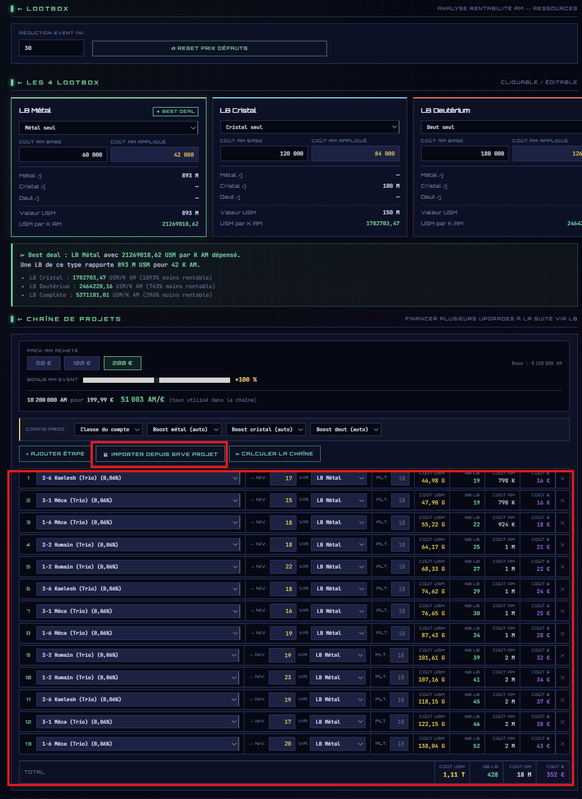Edit target level 15 in step 2
This screenshot has width=582, height=799.
coord(283,500)
